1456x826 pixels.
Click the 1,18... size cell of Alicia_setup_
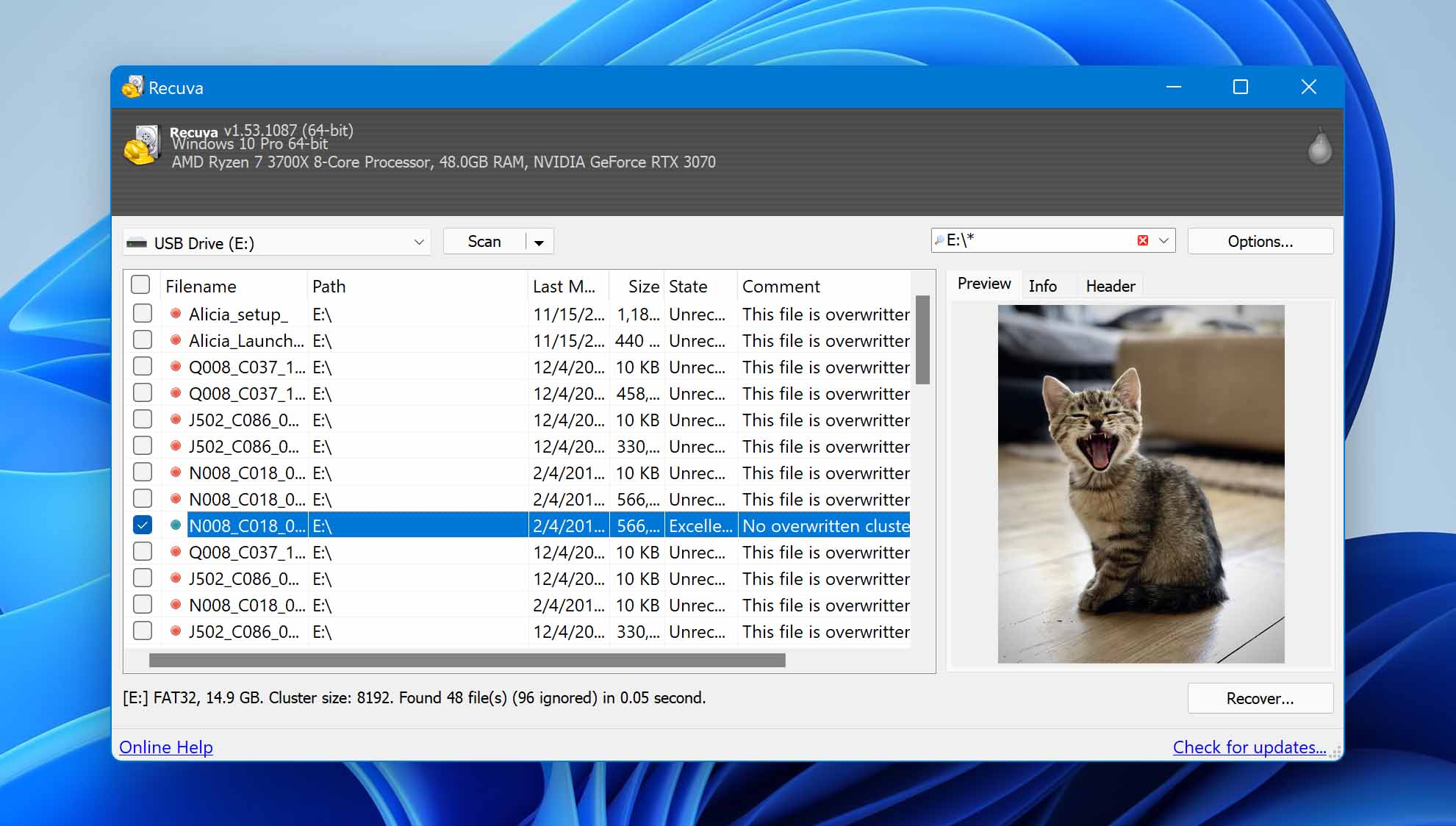(x=637, y=314)
